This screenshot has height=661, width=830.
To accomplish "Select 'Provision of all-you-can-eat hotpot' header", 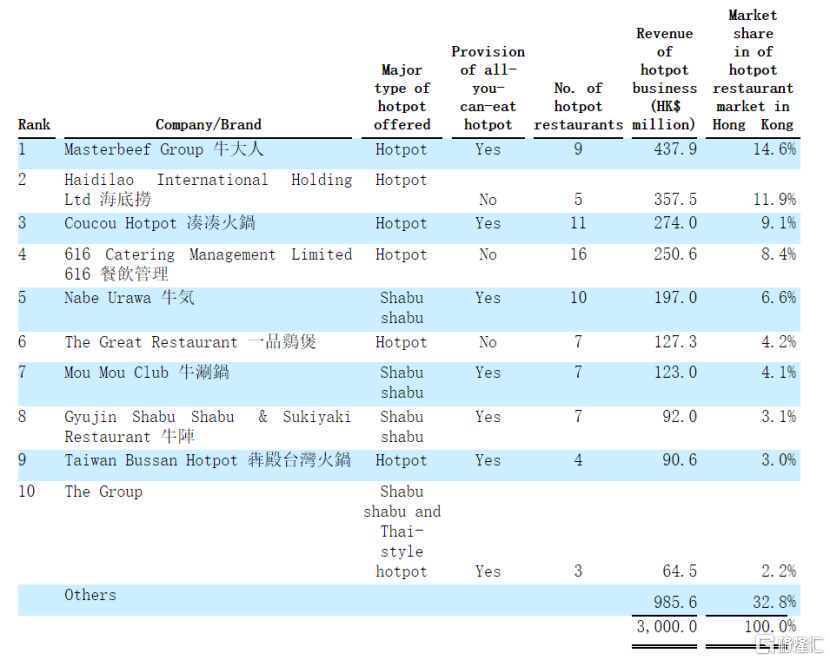I will 488,88.
